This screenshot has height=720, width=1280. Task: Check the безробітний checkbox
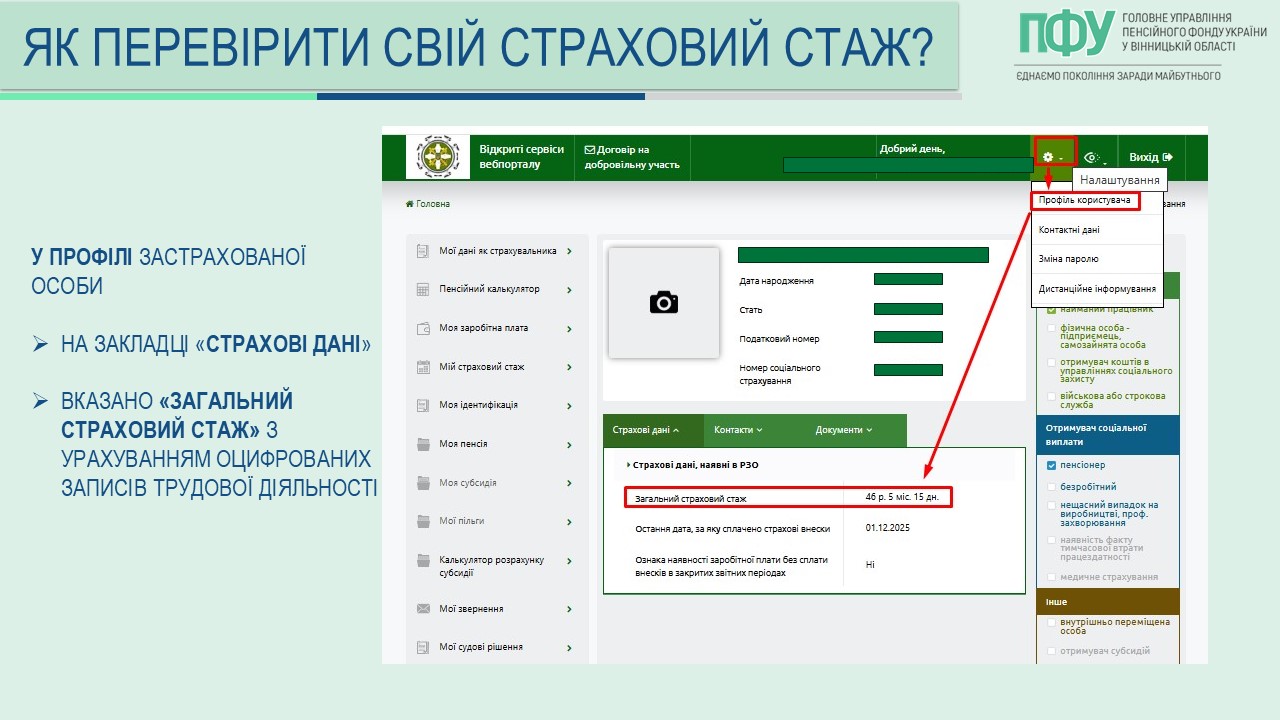tap(1051, 487)
